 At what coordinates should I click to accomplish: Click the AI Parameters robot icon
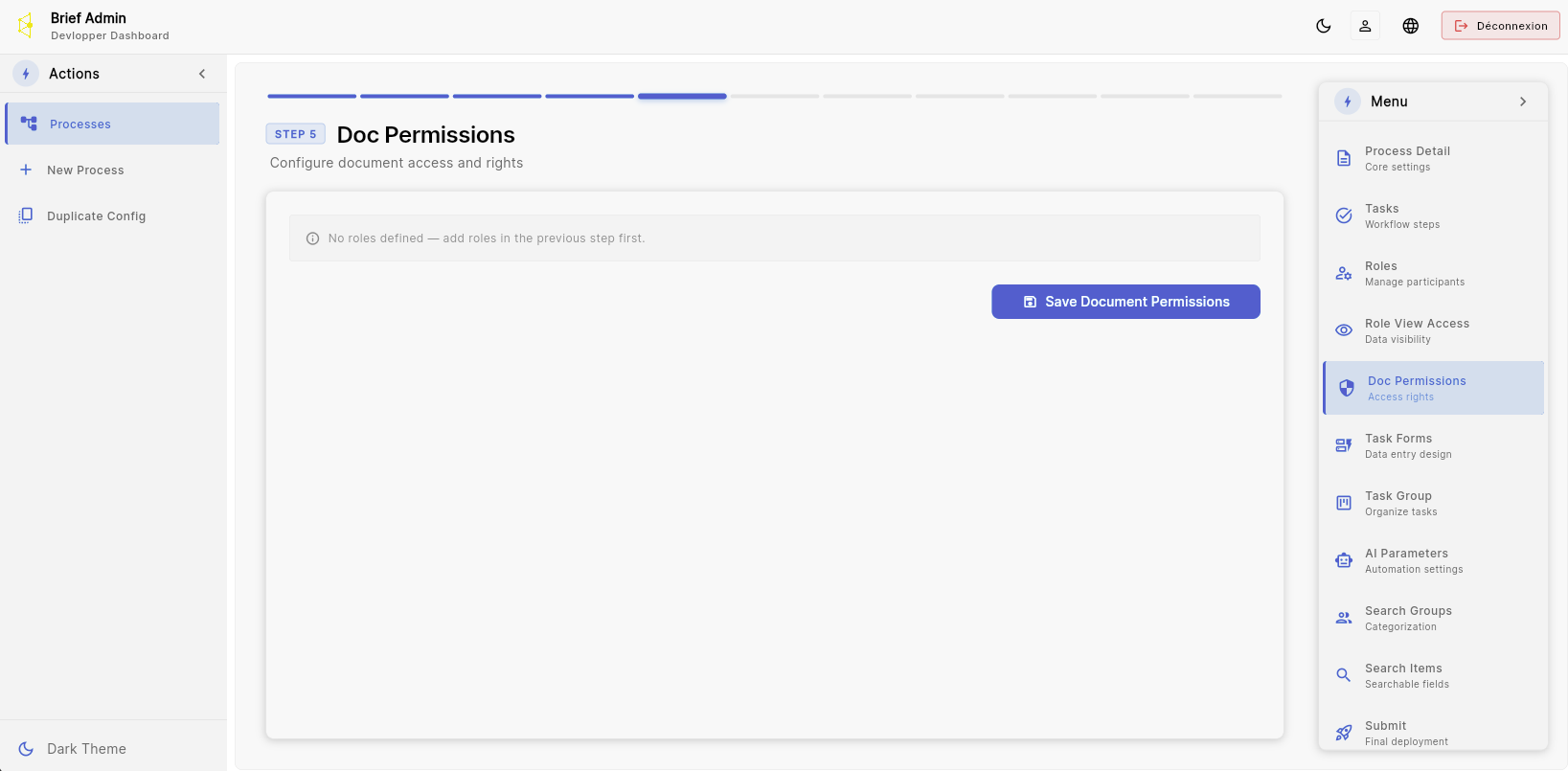[x=1344, y=560]
